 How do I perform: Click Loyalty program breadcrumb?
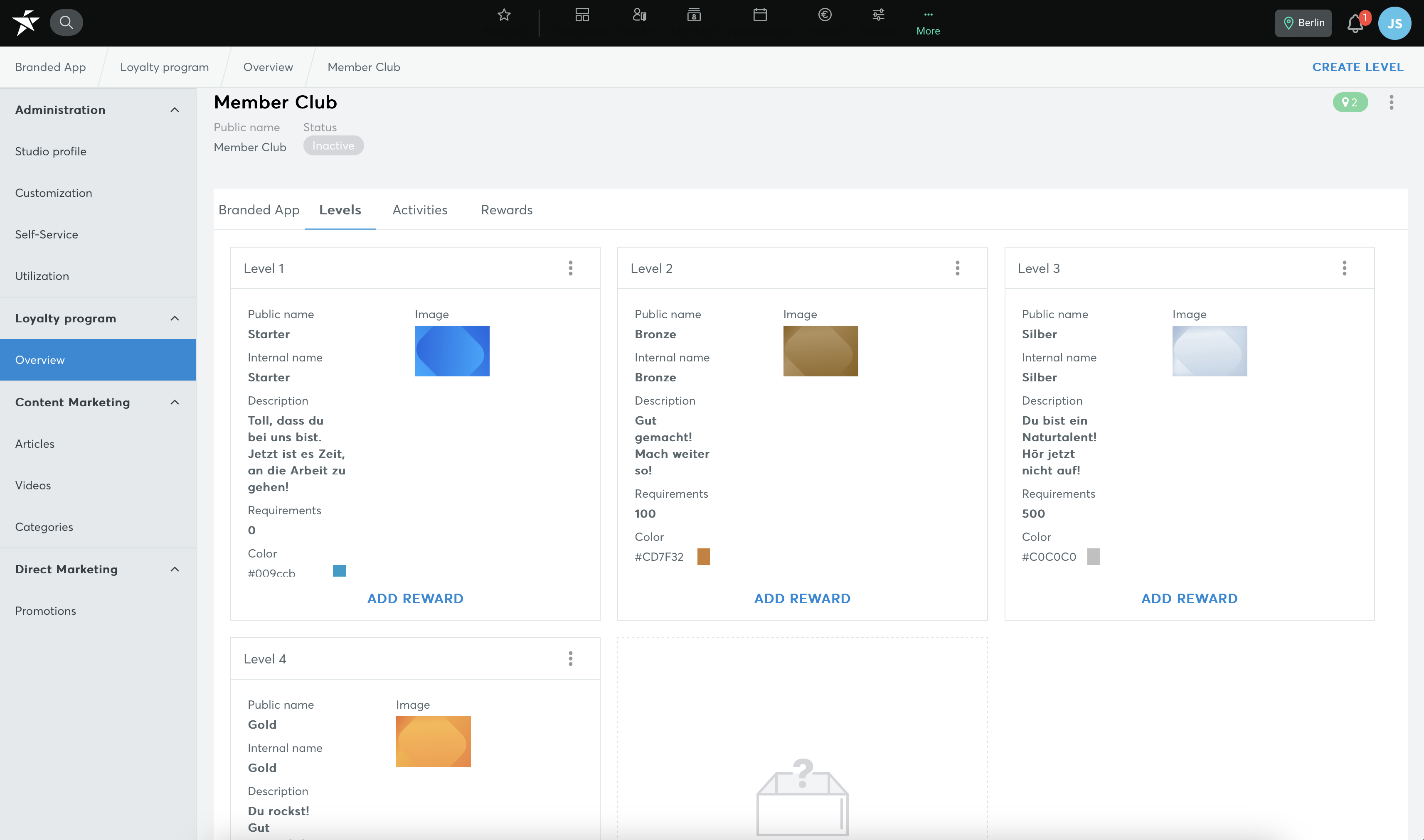(164, 67)
